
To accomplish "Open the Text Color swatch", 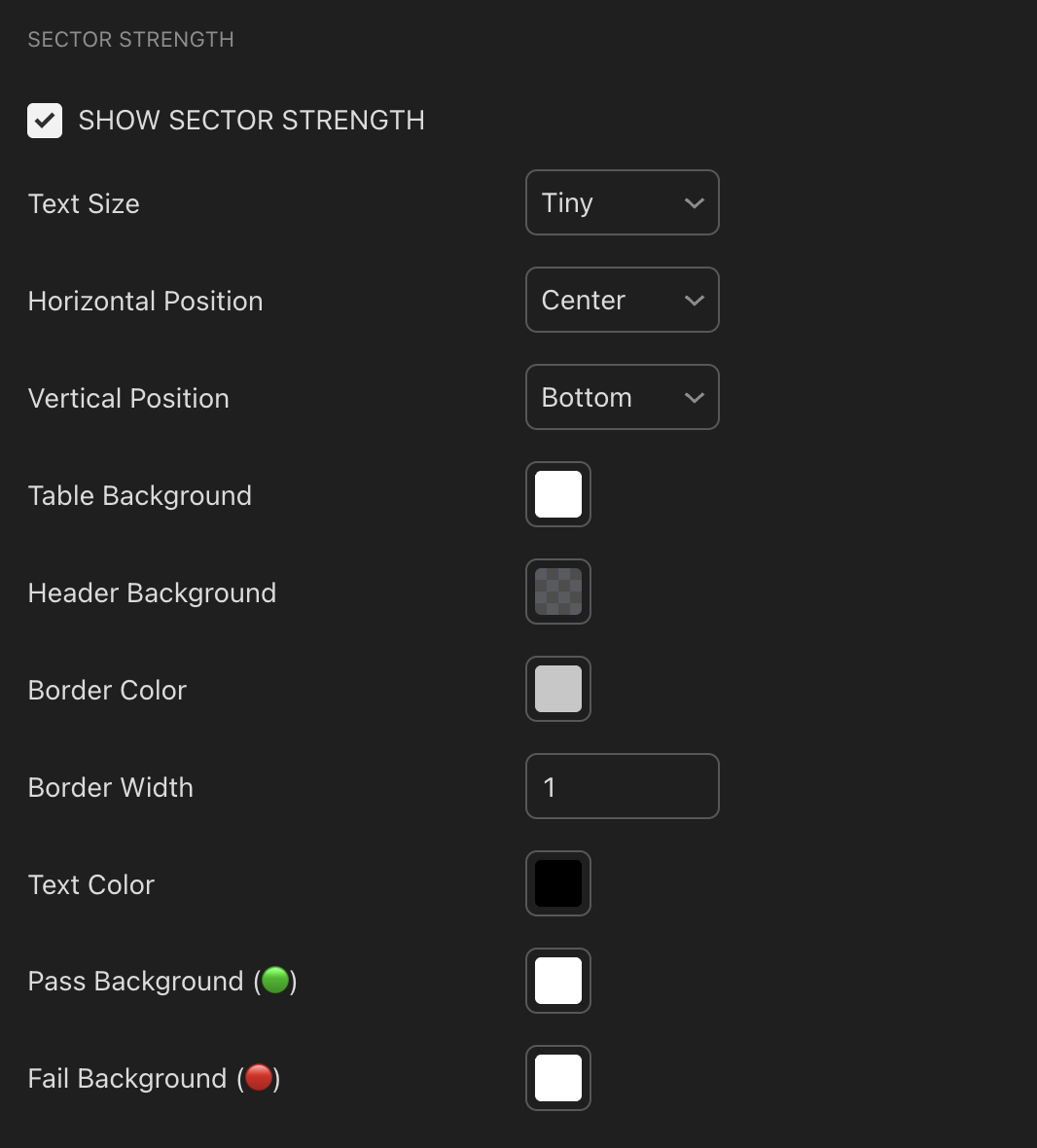I will (558, 883).
